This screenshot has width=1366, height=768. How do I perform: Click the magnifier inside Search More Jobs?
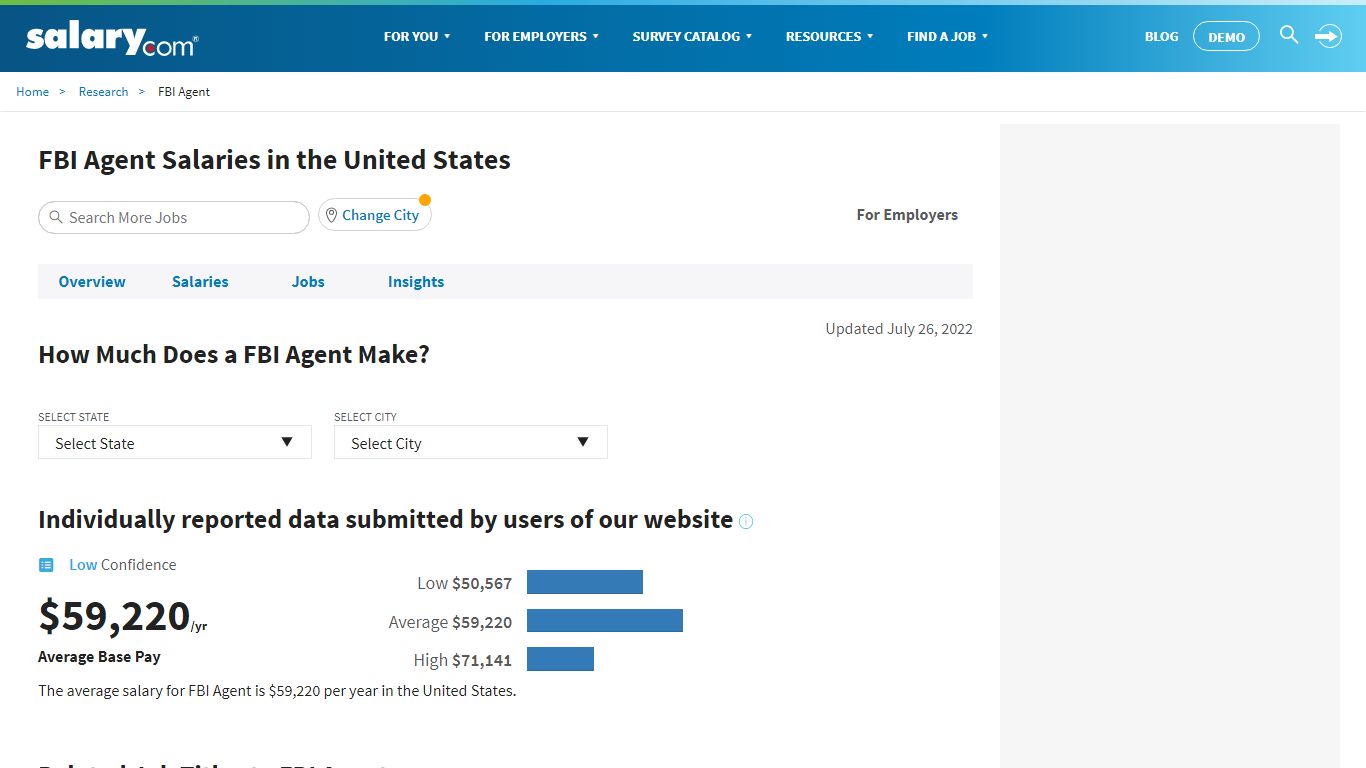pyautogui.click(x=56, y=217)
